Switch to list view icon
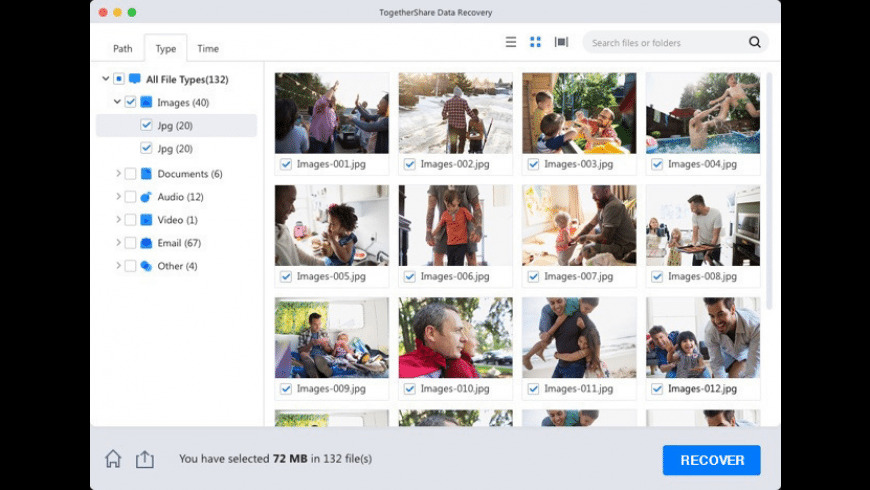This screenshot has height=490, width=870. [x=510, y=42]
